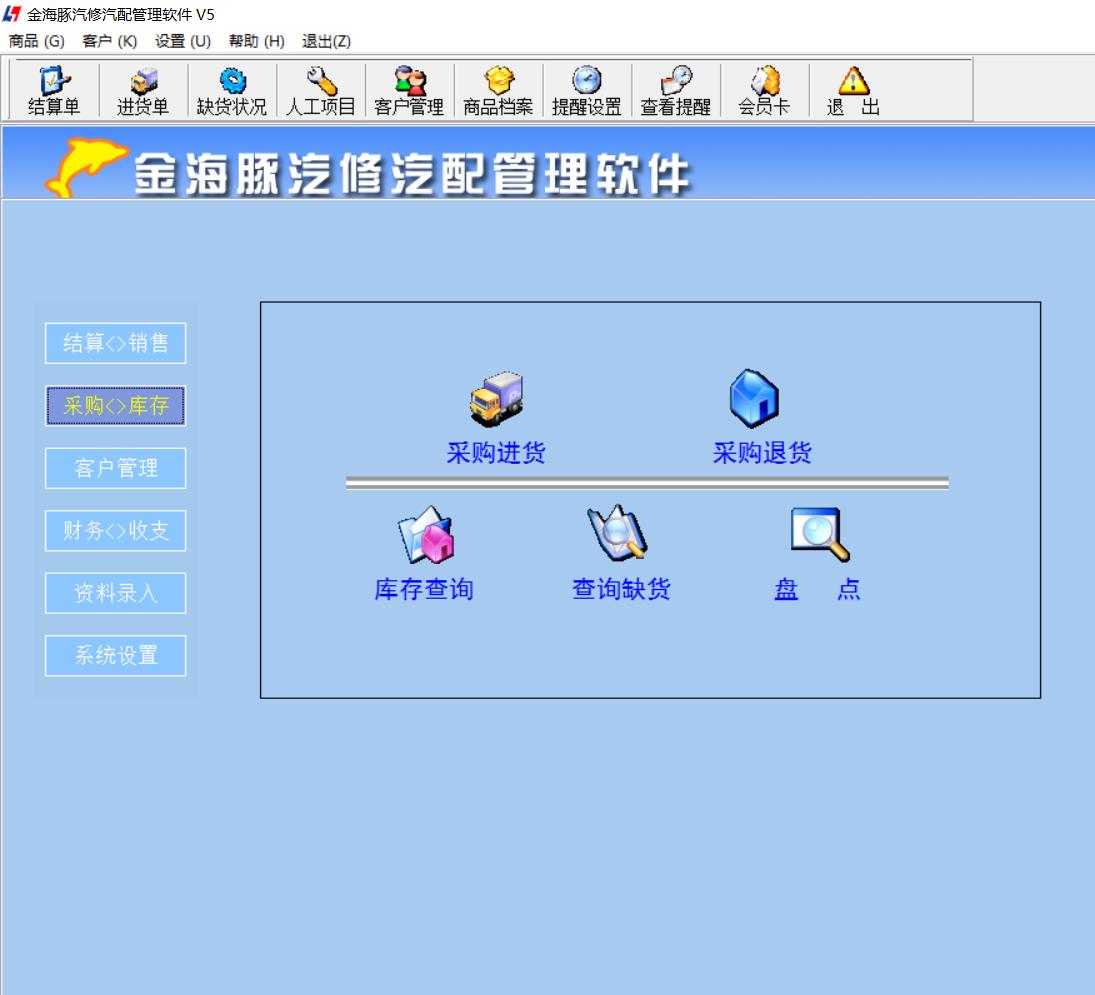Click the 盘点 text link

pos(817,589)
